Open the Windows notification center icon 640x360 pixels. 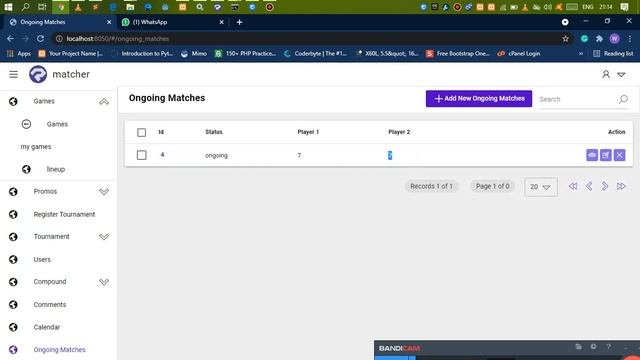tap(624, 7)
